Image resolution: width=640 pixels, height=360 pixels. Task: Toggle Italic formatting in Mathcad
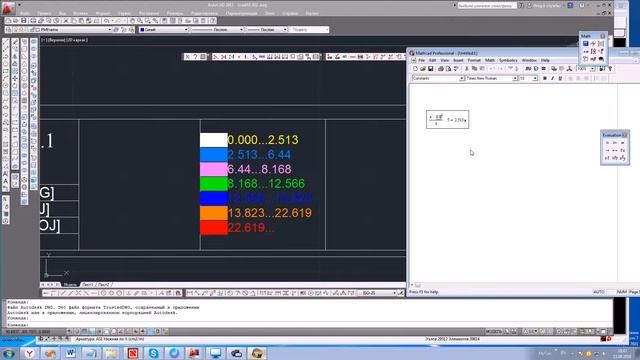(552, 78)
